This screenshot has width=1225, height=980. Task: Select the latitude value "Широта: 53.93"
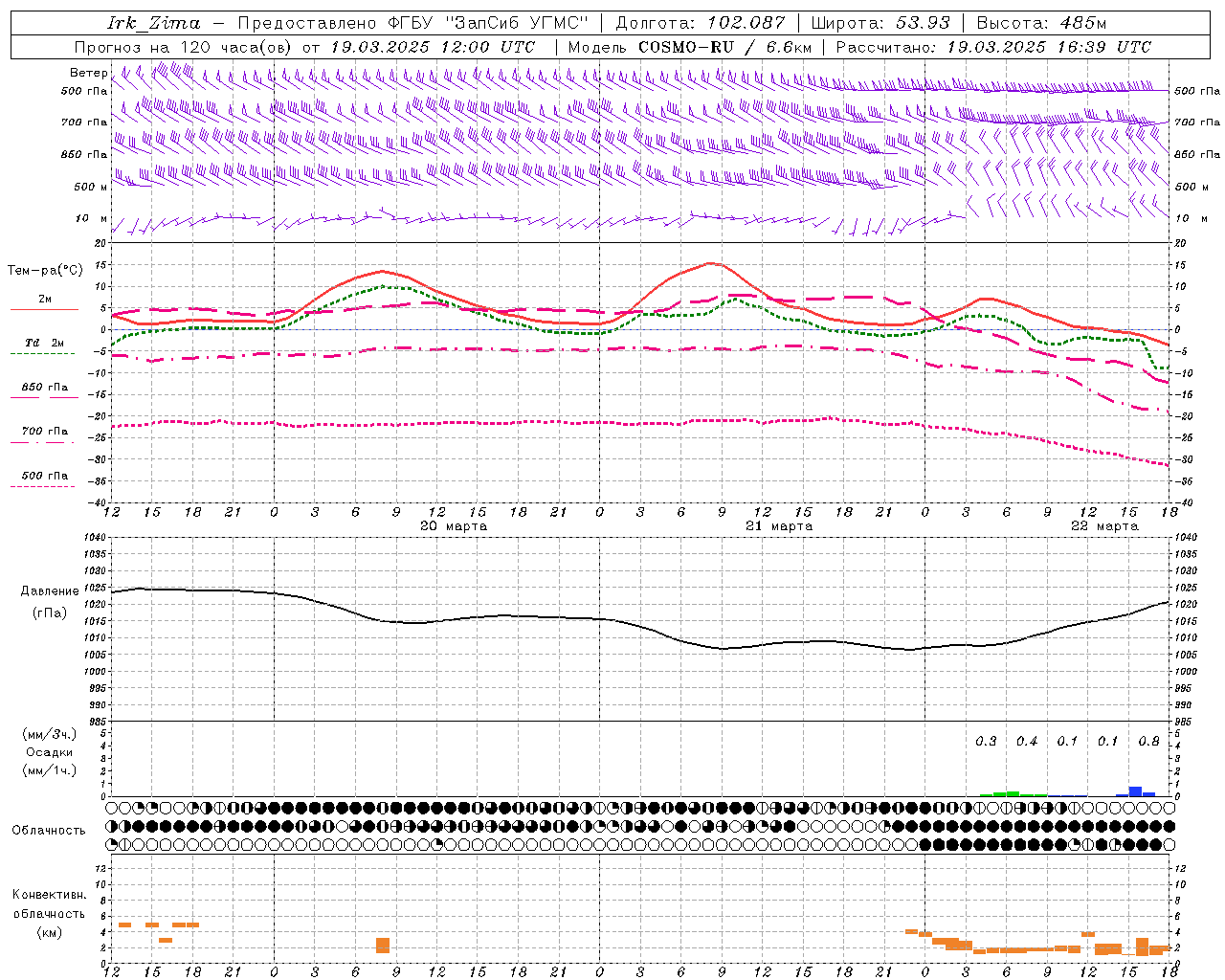pyautogui.click(x=880, y=23)
